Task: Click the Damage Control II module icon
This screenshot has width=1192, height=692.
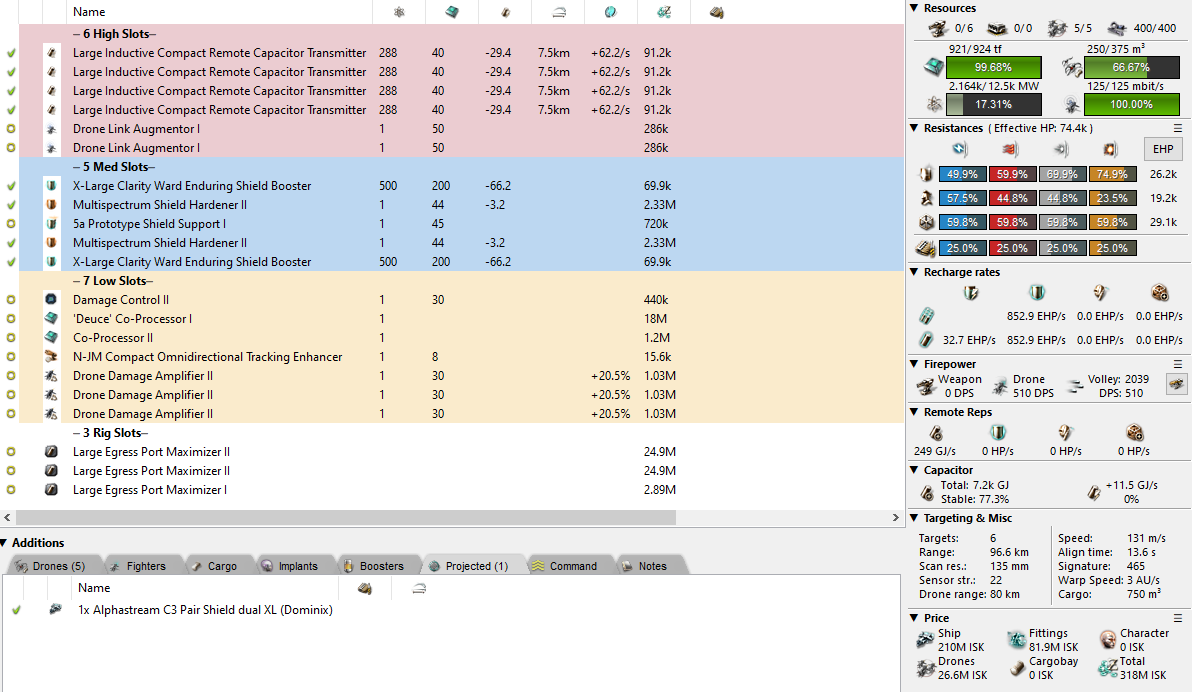Action: coord(52,300)
